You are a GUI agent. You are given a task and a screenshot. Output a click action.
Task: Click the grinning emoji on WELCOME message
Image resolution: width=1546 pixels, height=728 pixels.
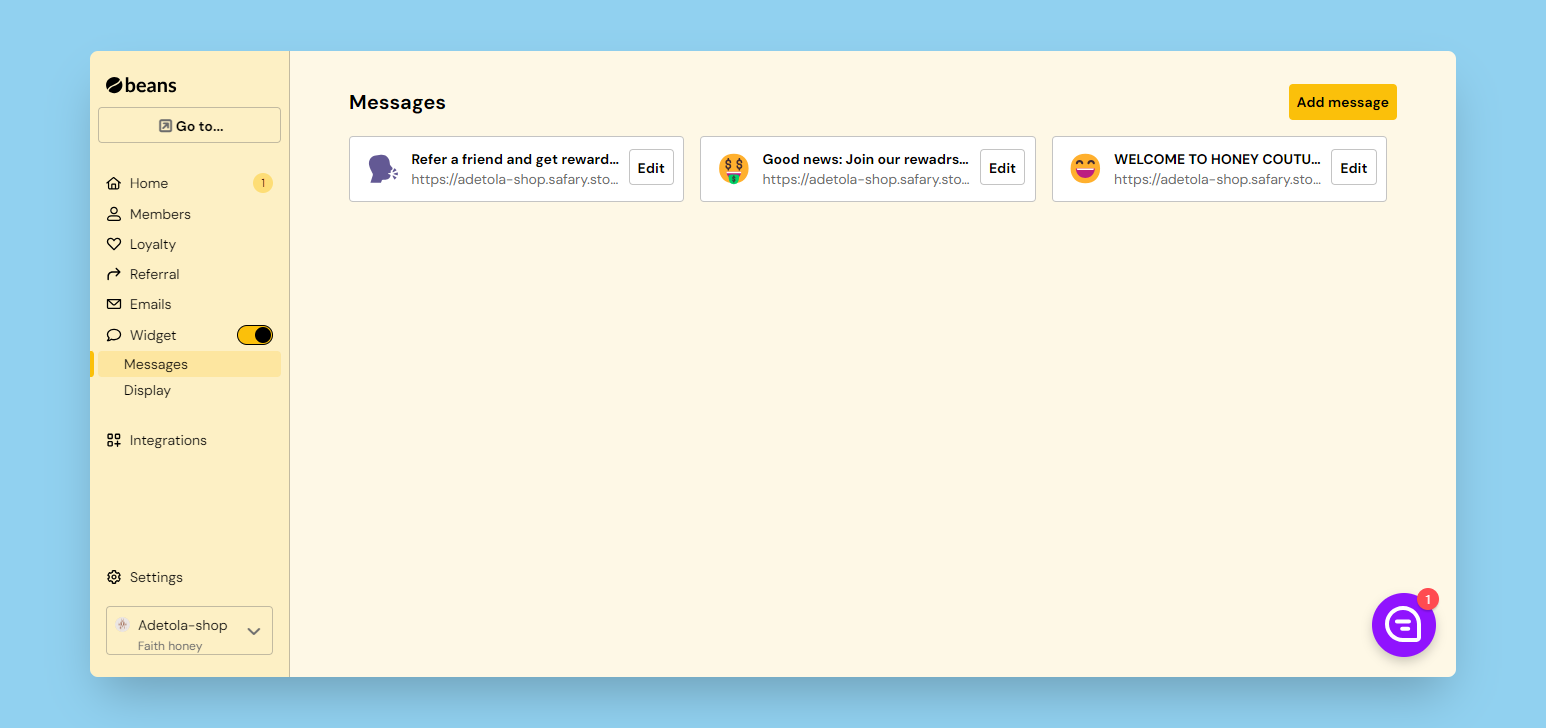1085,169
